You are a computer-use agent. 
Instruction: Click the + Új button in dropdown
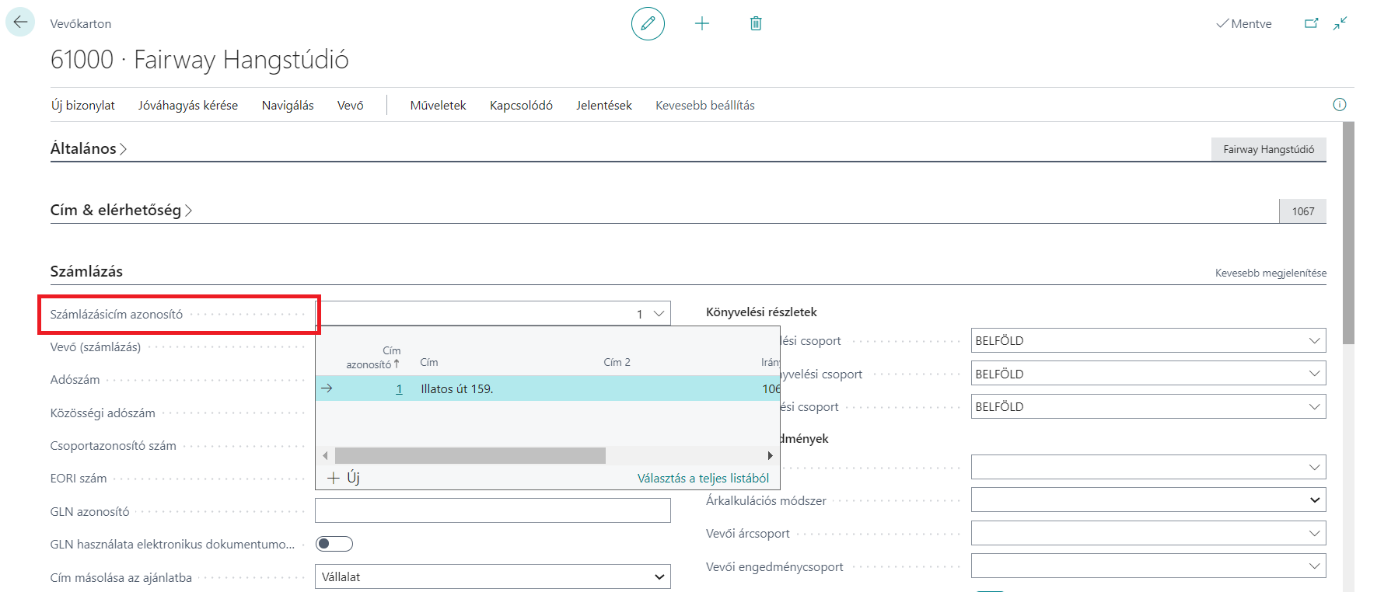pos(344,478)
